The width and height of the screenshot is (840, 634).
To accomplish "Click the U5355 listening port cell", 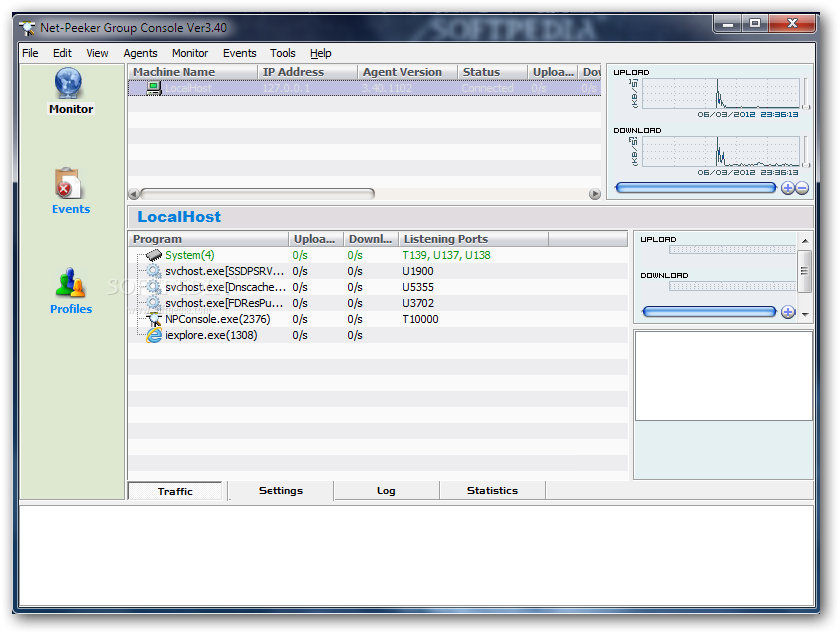I will pos(418,287).
